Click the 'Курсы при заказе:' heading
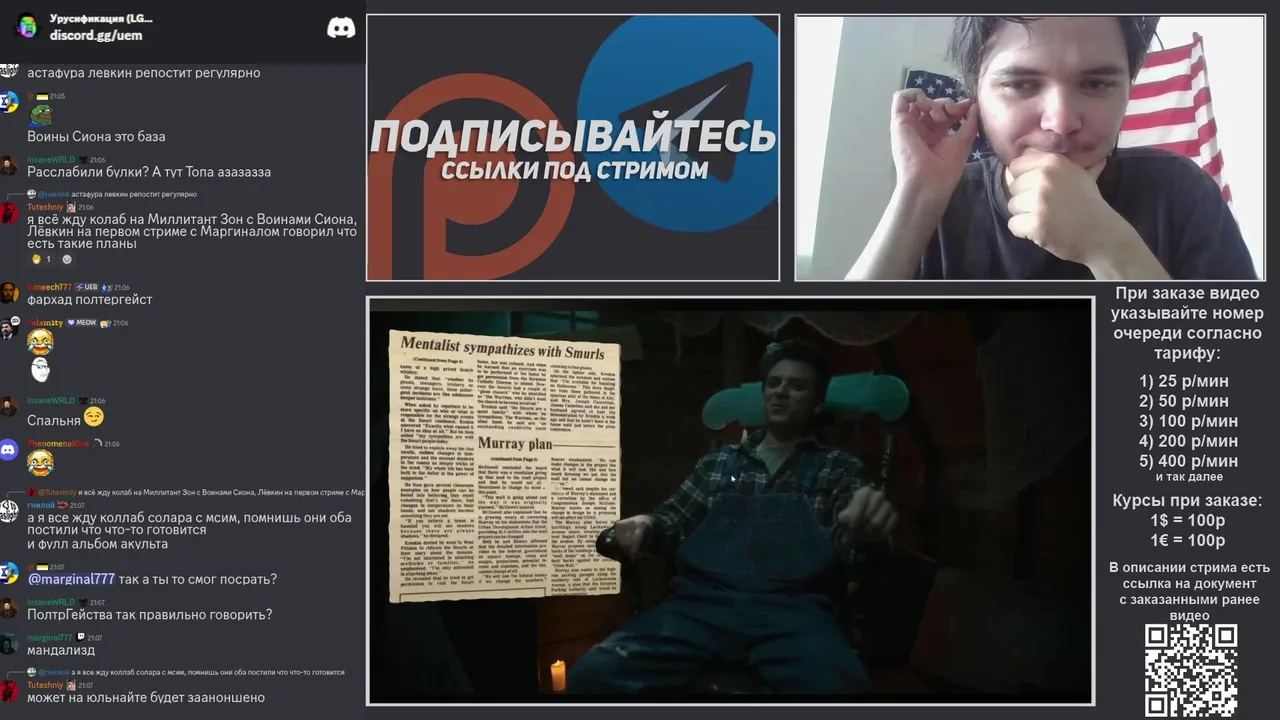 [x=1187, y=501]
